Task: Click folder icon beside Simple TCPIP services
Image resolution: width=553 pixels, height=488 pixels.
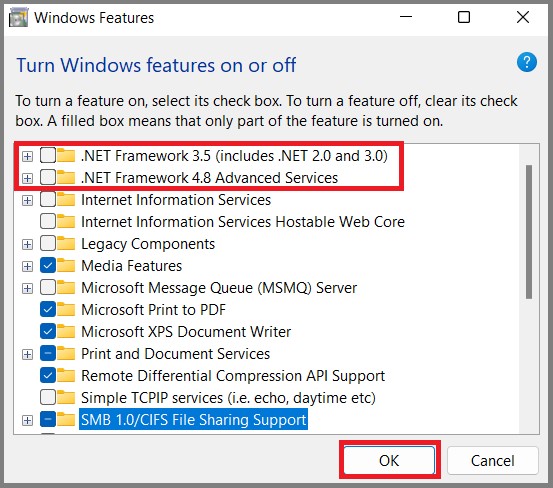Action: [x=66, y=398]
